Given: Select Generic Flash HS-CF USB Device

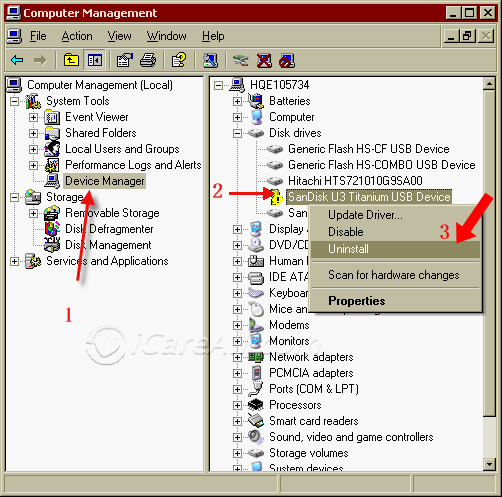Looking at the screenshot, I should (x=369, y=149).
